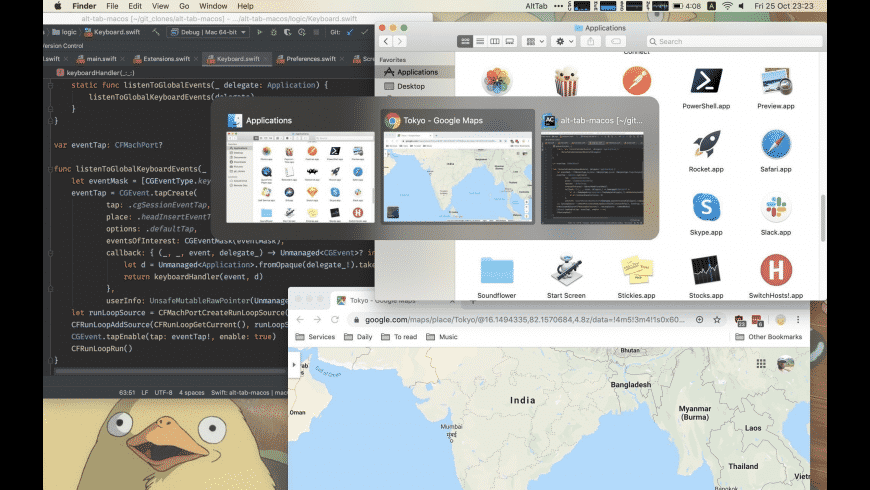The image size is (870, 490).
Task: Click Chrome address bar URL
Action: [x=524, y=320]
